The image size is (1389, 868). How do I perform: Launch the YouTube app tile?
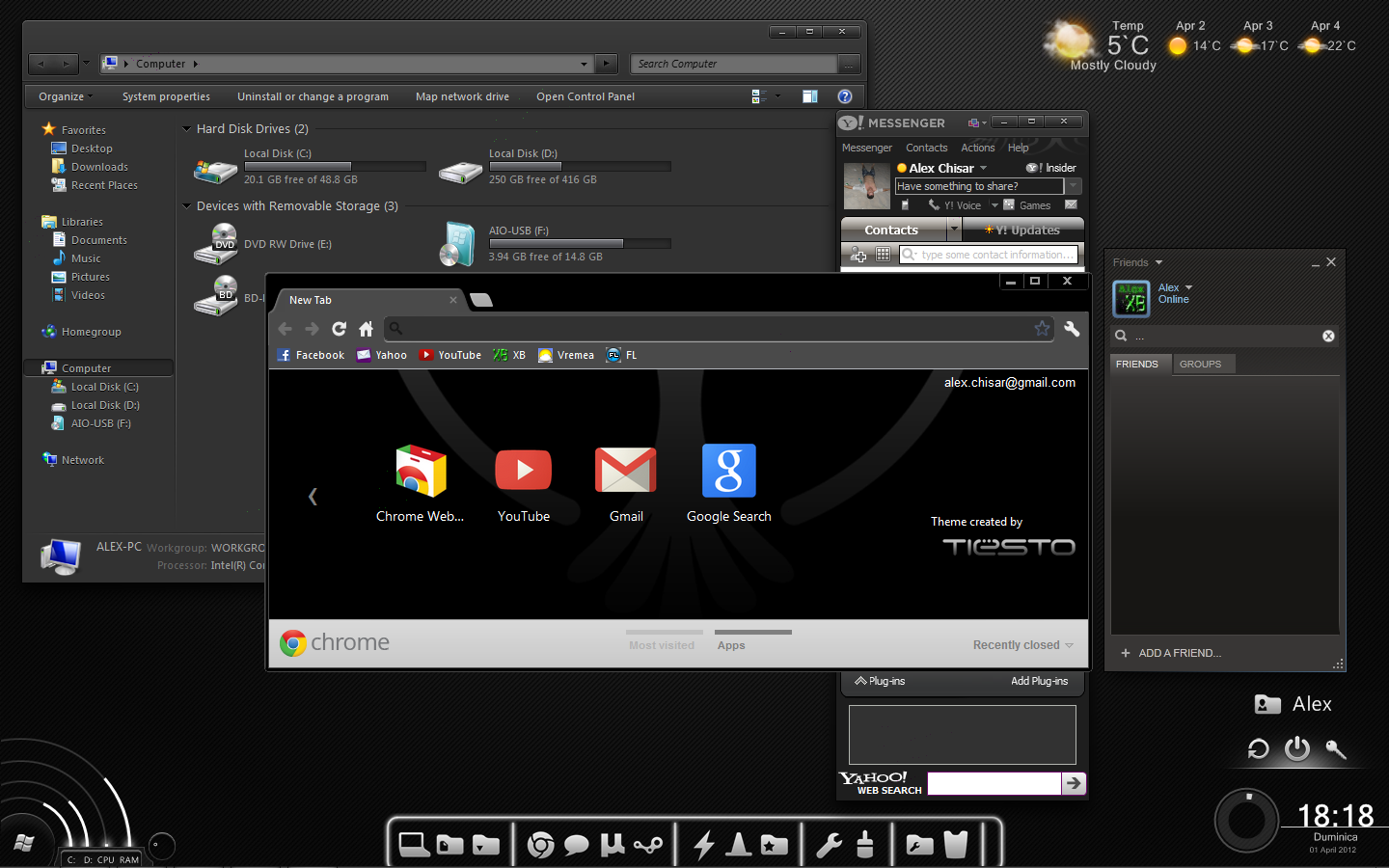pos(524,483)
